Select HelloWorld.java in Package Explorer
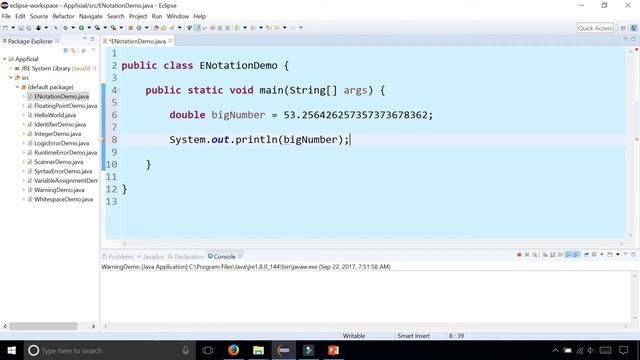 click(x=55, y=115)
